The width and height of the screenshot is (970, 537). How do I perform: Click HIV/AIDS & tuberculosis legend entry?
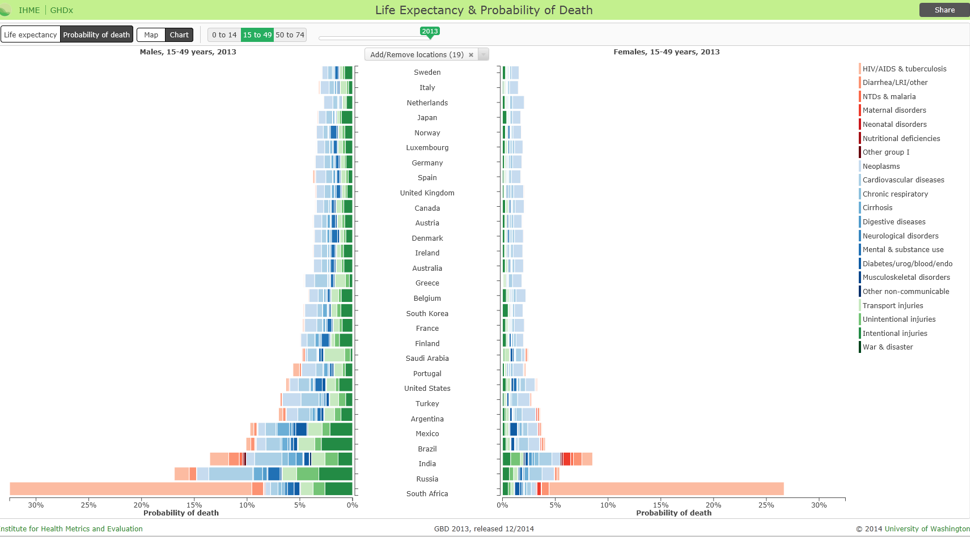click(904, 69)
